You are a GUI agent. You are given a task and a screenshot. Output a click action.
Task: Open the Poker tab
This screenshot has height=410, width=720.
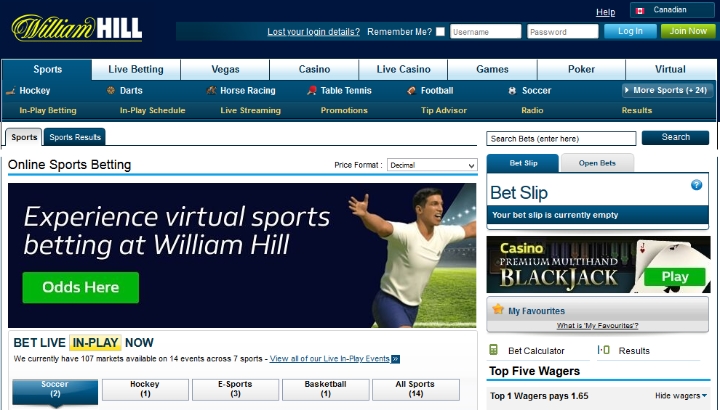581,69
